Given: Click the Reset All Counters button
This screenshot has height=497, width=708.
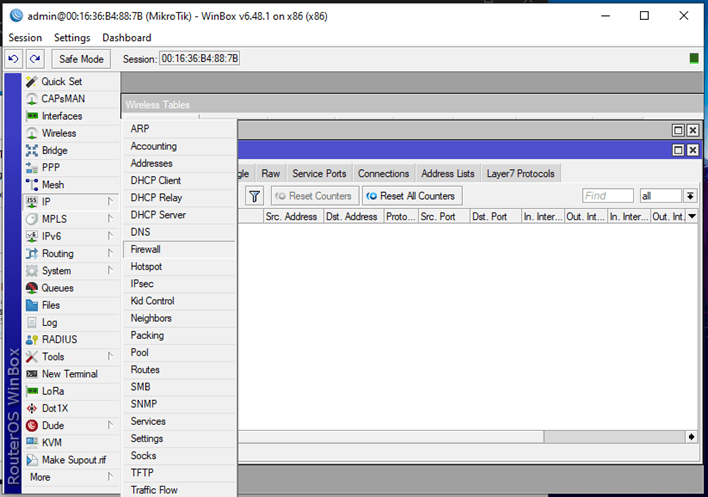Looking at the screenshot, I should coord(412,196).
